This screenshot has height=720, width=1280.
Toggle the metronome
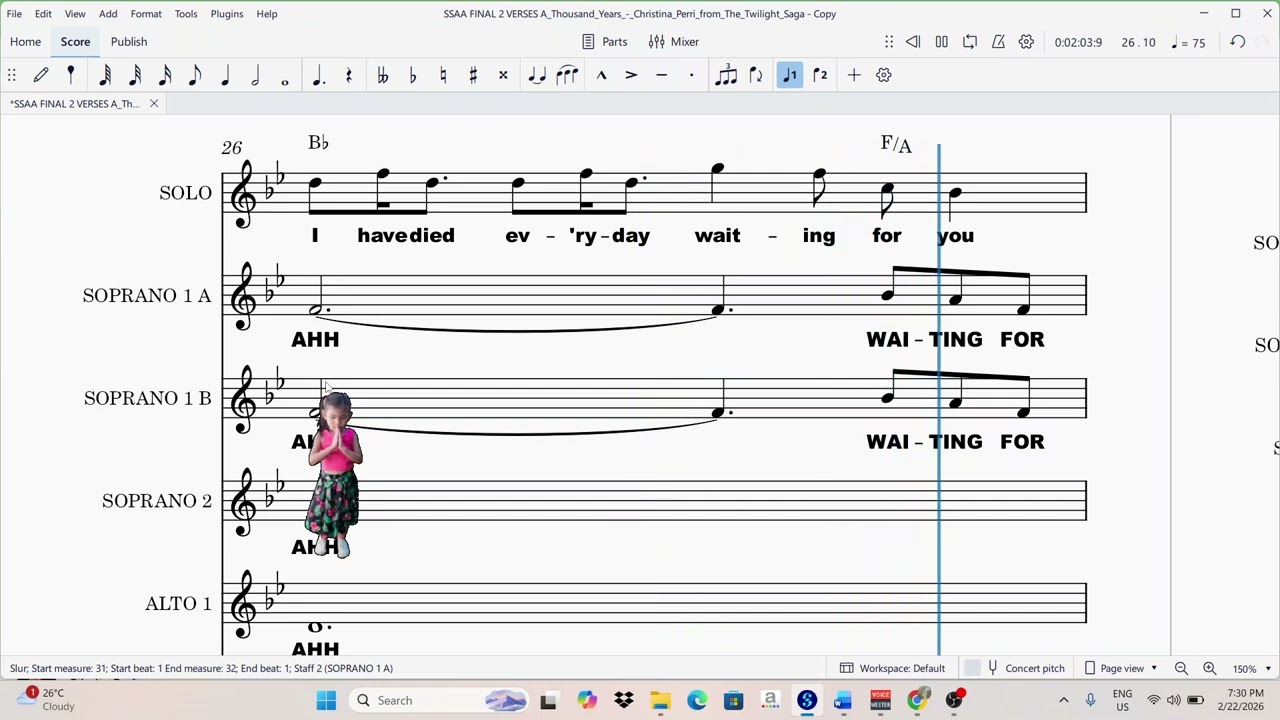coord(998,42)
